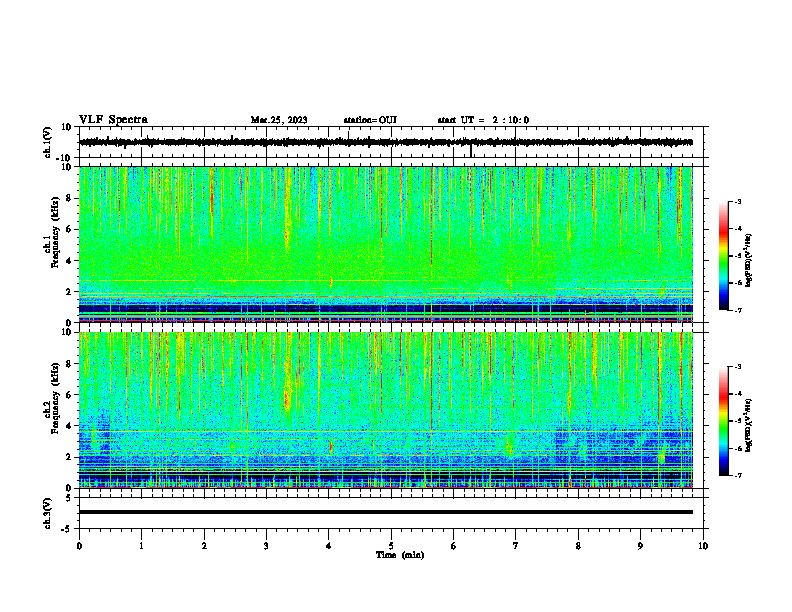Click the ch.1 spectrogram red burst near minute 4

pyautogui.click(x=331, y=282)
